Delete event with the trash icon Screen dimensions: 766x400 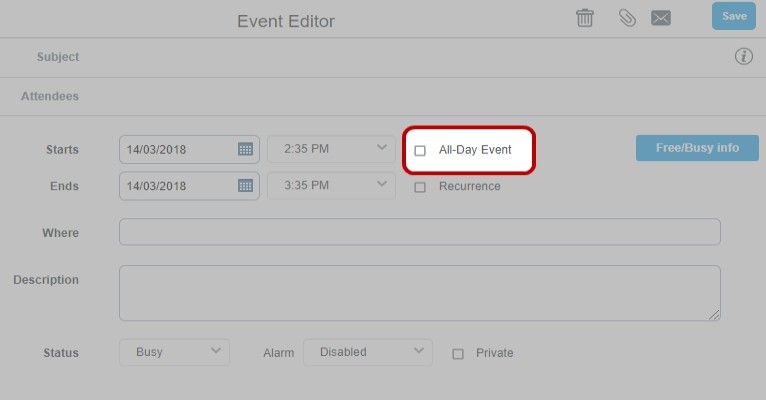click(x=584, y=18)
